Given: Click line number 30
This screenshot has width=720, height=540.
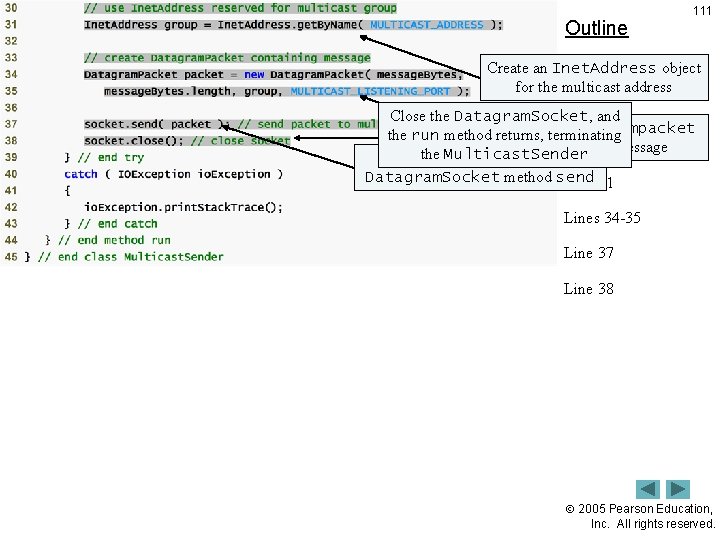Looking at the screenshot, I should click(x=11, y=8).
